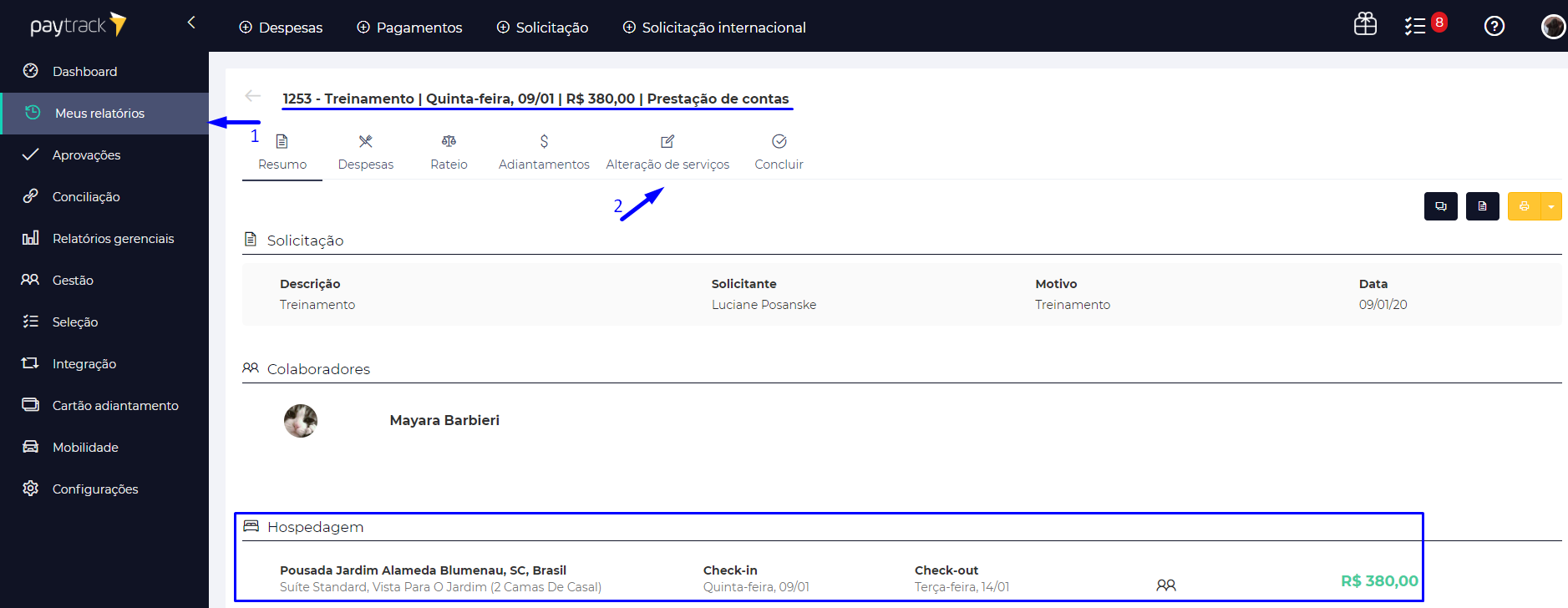
Task: Click the dark comments chat button
Action: (x=1441, y=206)
